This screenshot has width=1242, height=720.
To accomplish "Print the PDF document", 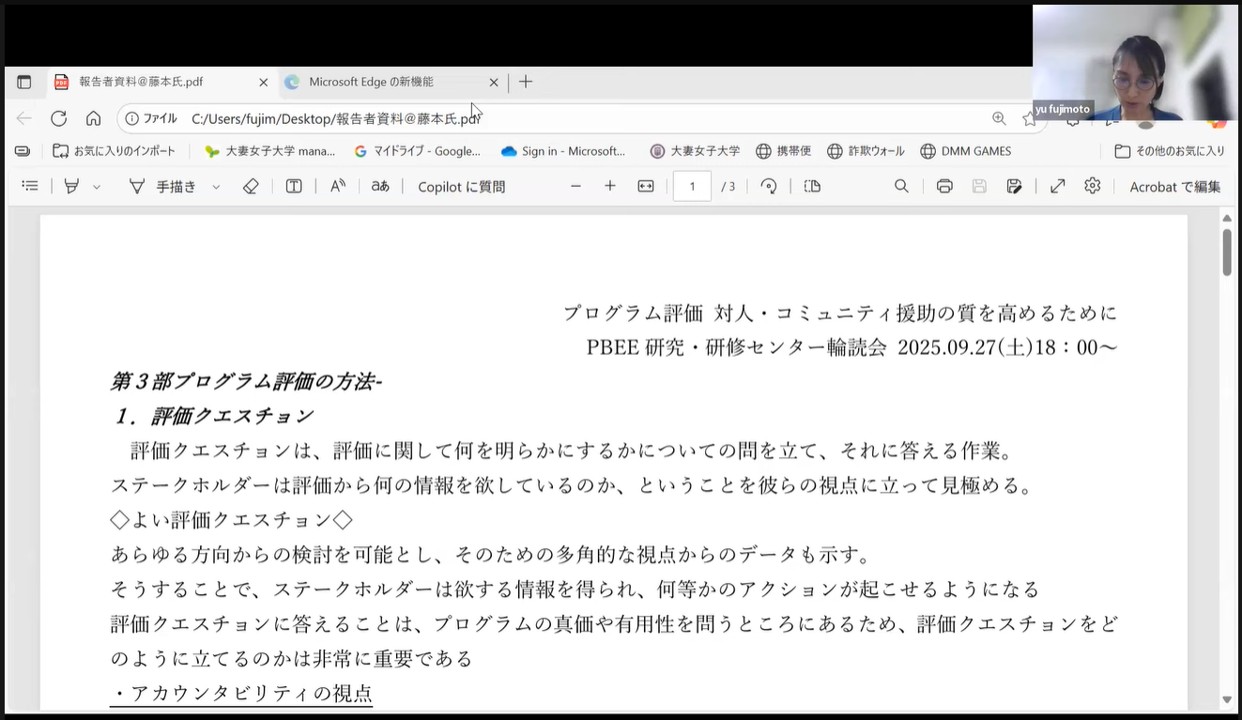I will (x=944, y=186).
